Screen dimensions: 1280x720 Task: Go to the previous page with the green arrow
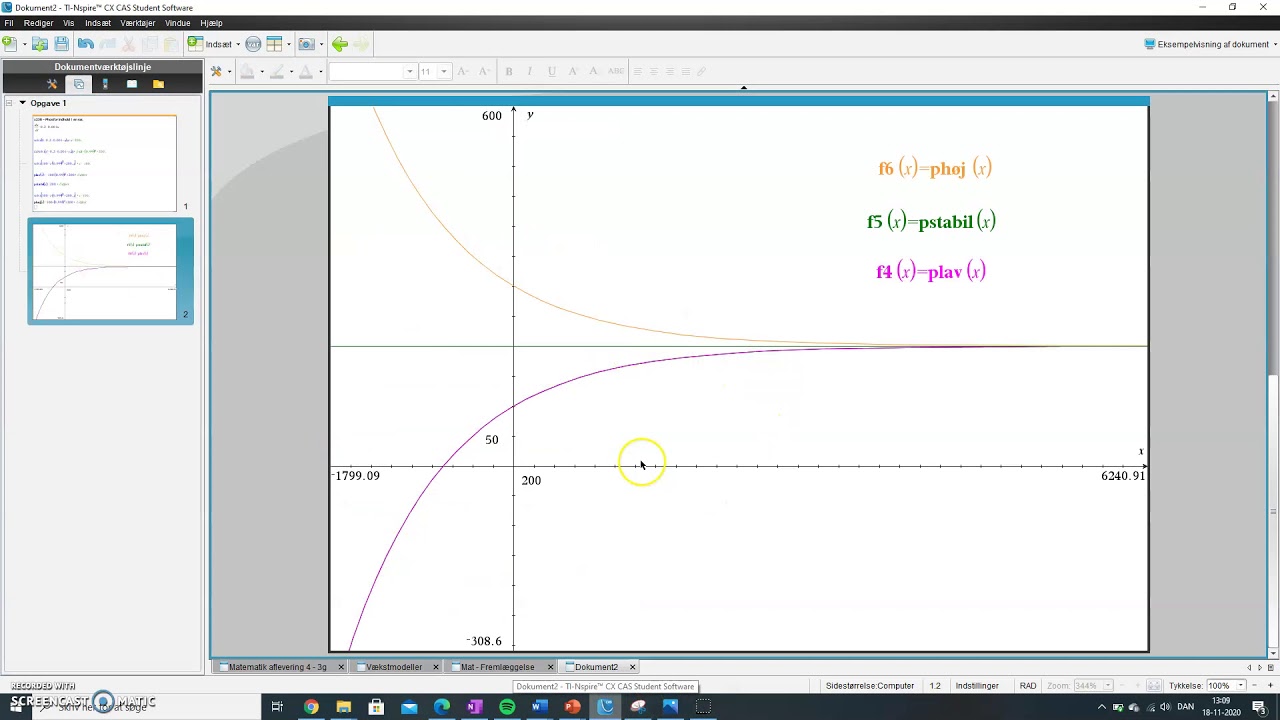click(340, 44)
